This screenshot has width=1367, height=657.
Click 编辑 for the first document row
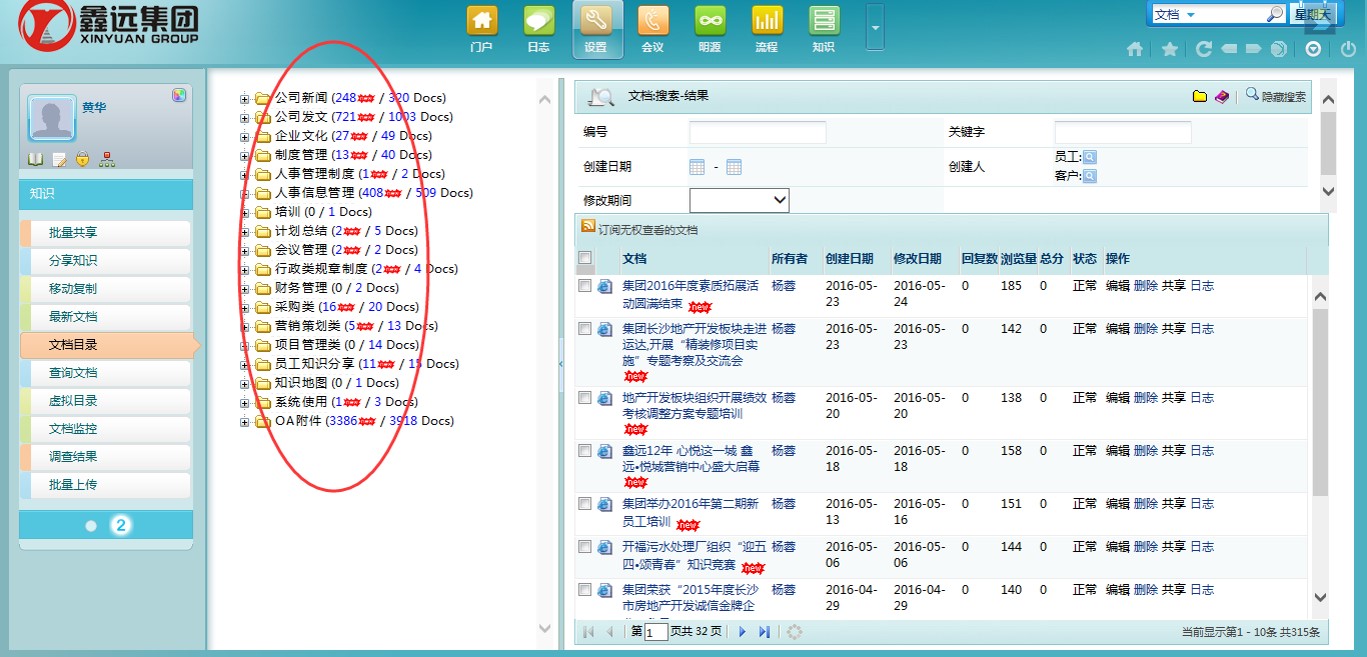pyautogui.click(x=1117, y=286)
